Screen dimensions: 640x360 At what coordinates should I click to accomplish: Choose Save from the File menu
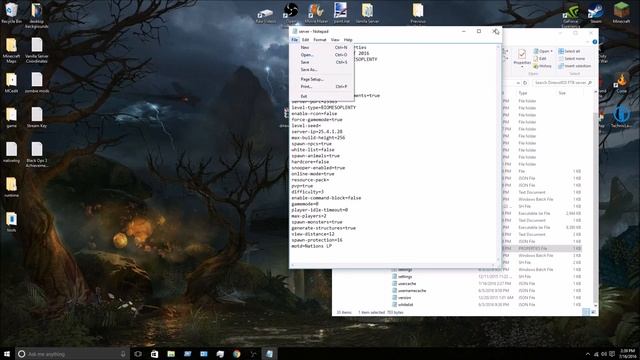(322, 62)
